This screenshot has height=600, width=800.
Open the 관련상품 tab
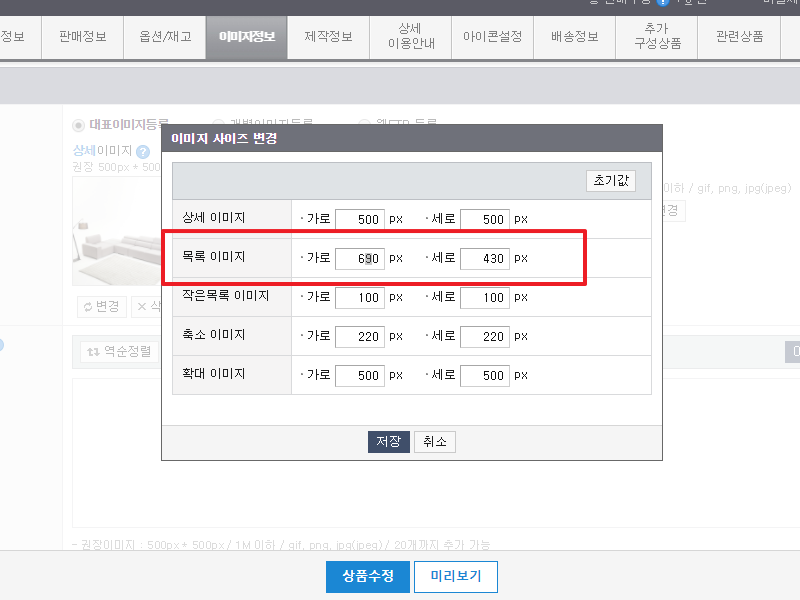click(738, 37)
